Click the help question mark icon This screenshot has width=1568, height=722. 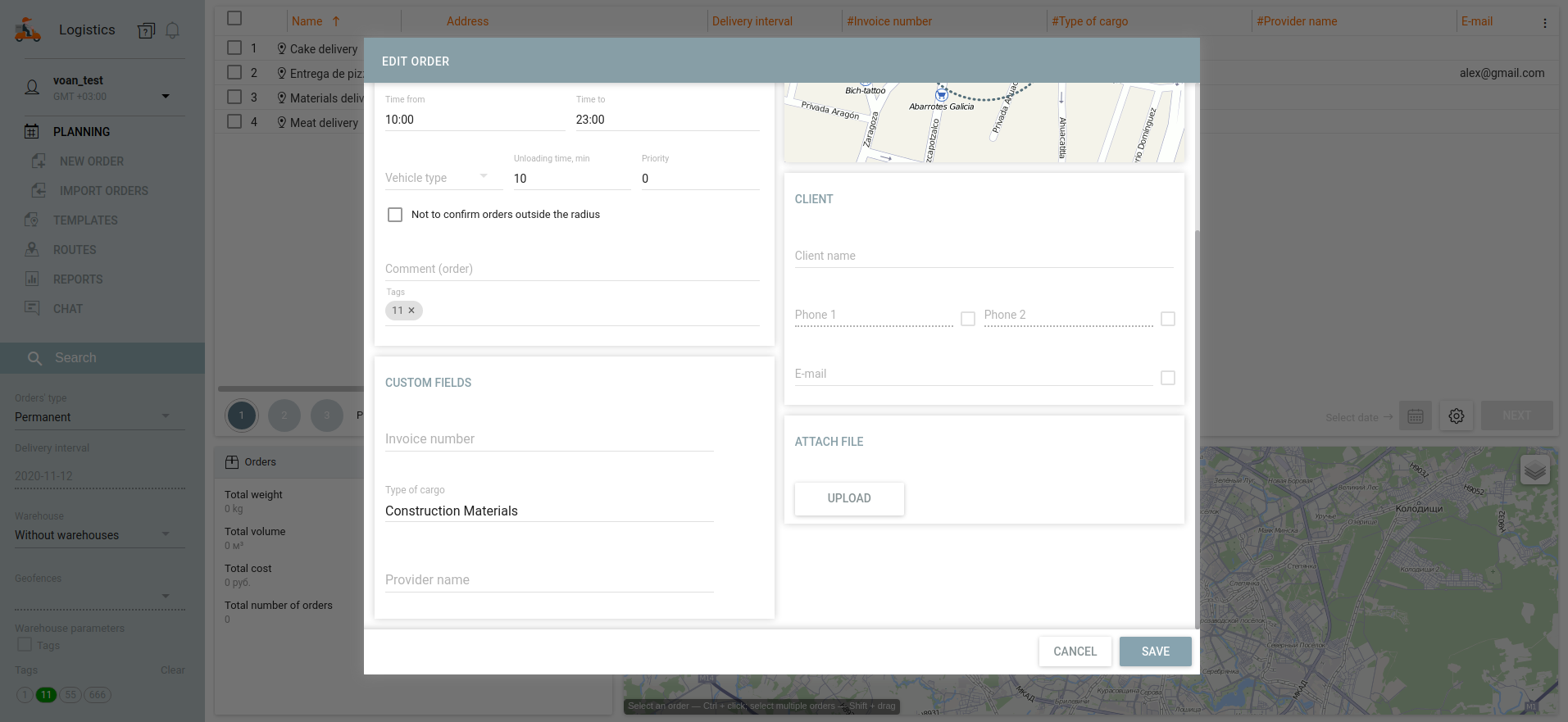pyautogui.click(x=146, y=31)
